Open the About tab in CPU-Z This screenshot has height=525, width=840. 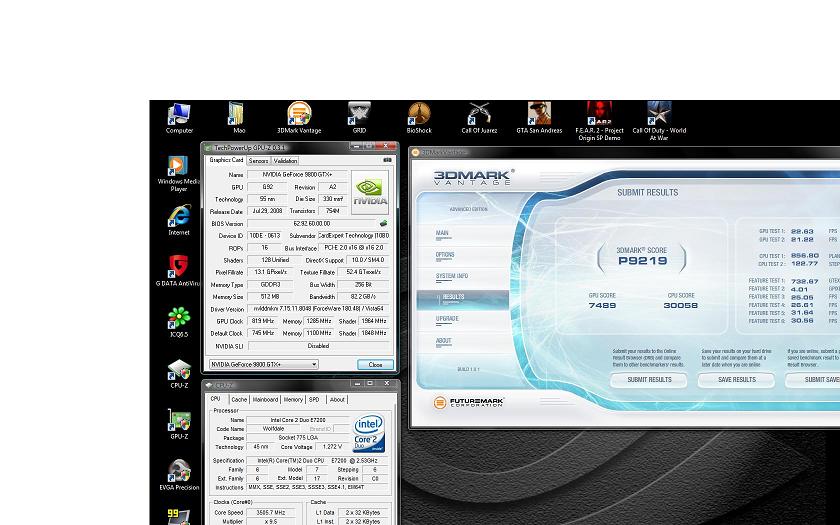[337, 400]
